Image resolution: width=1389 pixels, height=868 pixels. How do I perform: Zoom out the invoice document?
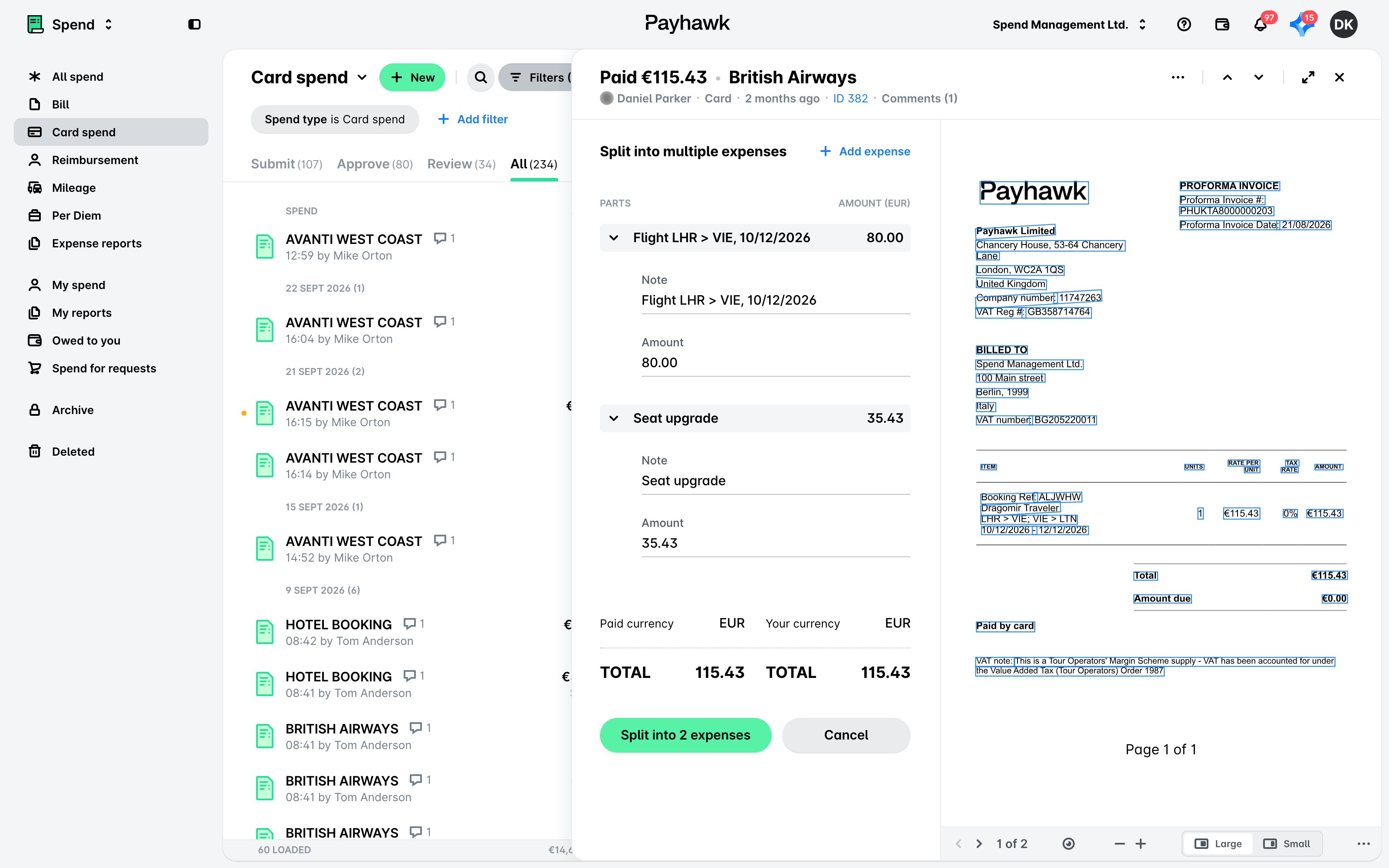click(x=1119, y=843)
